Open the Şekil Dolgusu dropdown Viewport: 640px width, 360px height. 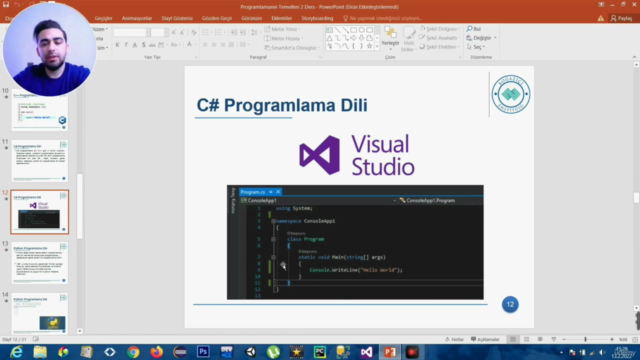point(440,29)
